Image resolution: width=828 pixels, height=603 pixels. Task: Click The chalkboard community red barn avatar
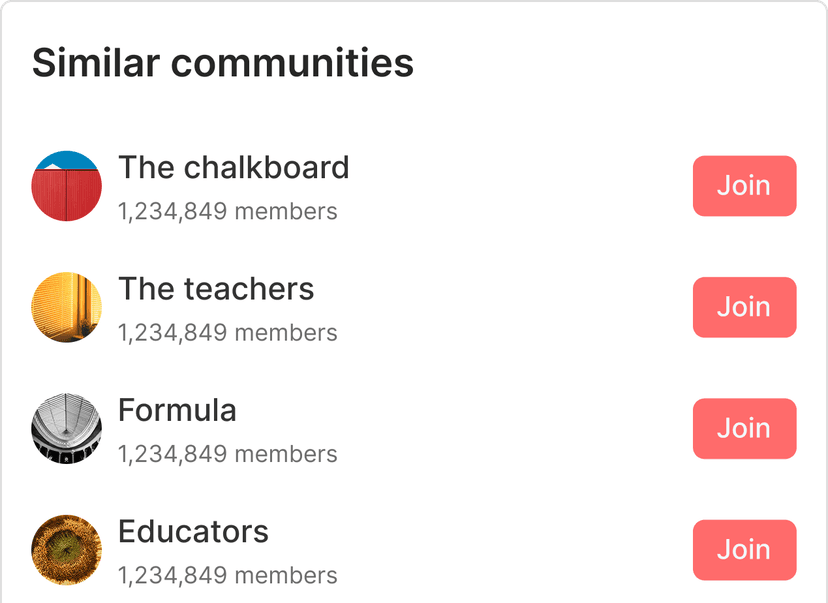click(x=67, y=186)
